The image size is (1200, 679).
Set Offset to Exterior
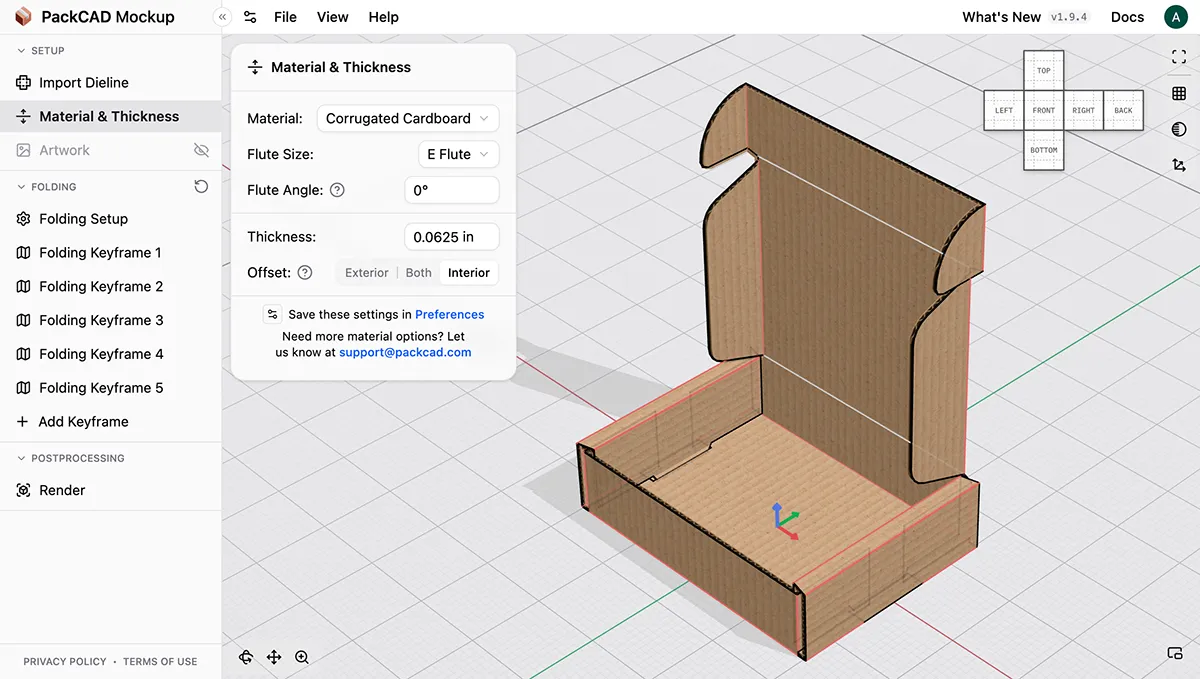(367, 272)
